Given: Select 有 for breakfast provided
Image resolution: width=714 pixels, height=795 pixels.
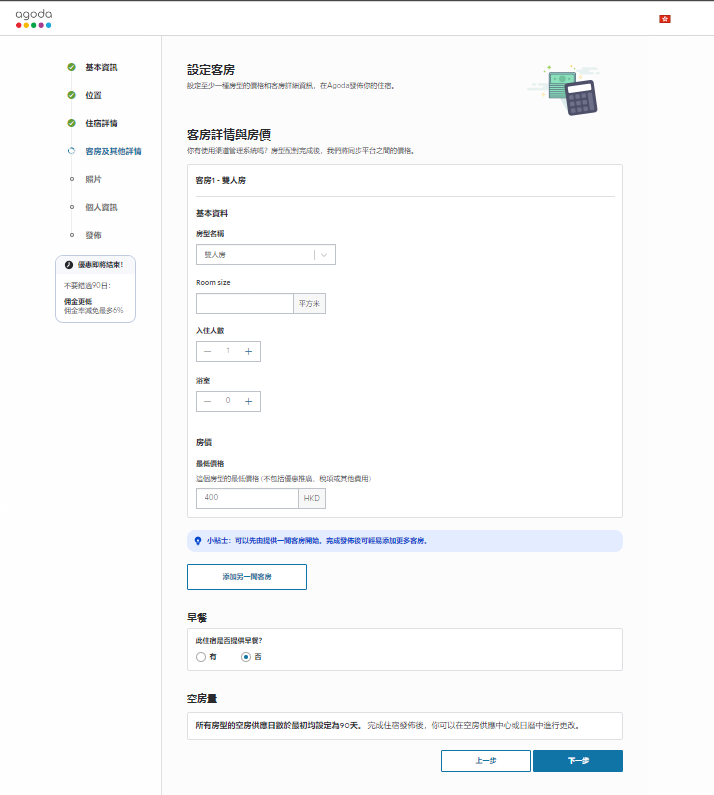Looking at the screenshot, I should pyautogui.click(x=201, y=657).
